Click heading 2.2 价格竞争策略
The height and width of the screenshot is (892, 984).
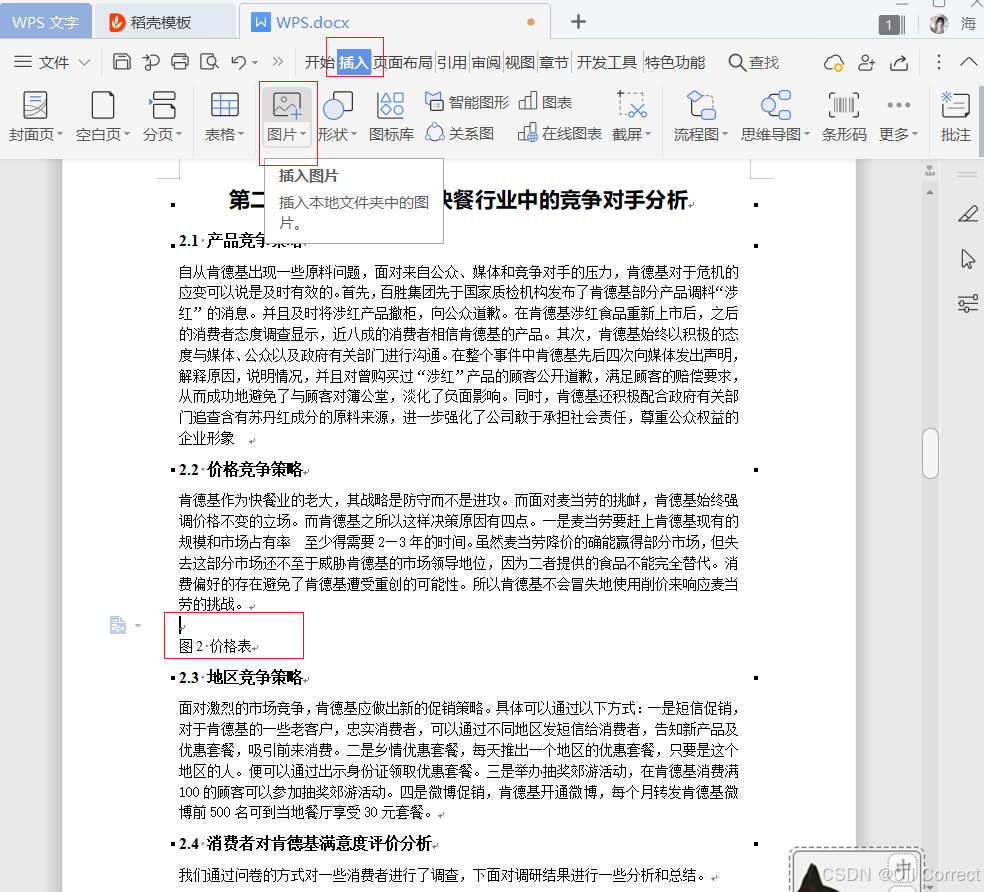240,470
